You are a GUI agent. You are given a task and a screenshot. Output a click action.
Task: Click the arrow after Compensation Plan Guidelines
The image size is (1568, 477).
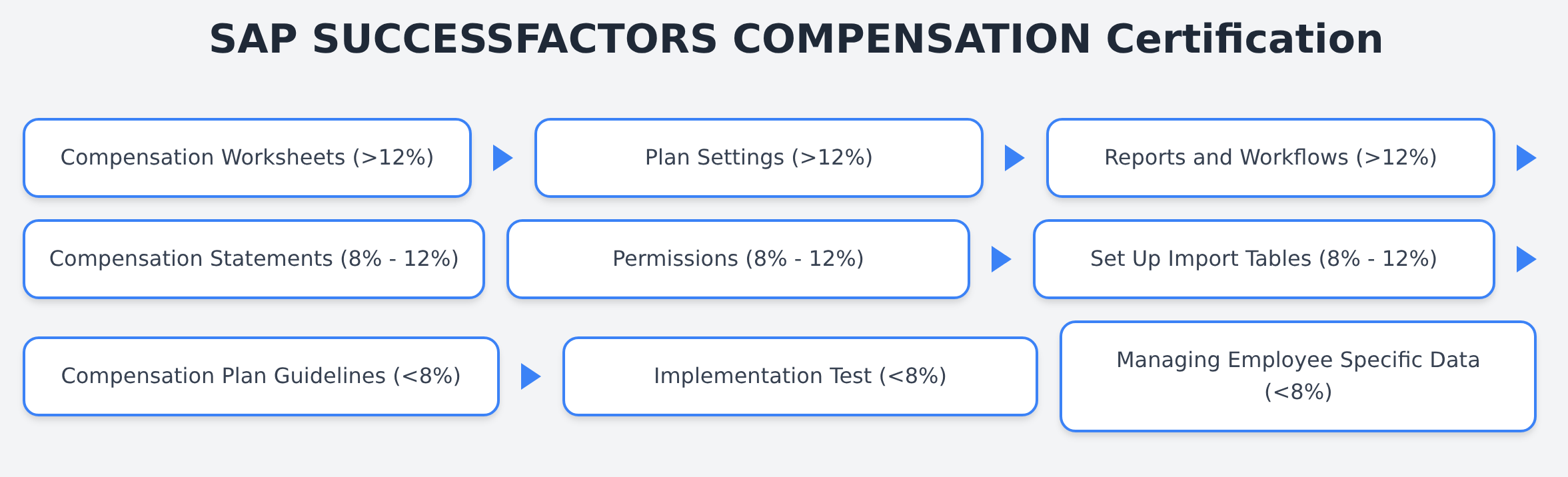(x=530, y=376)
